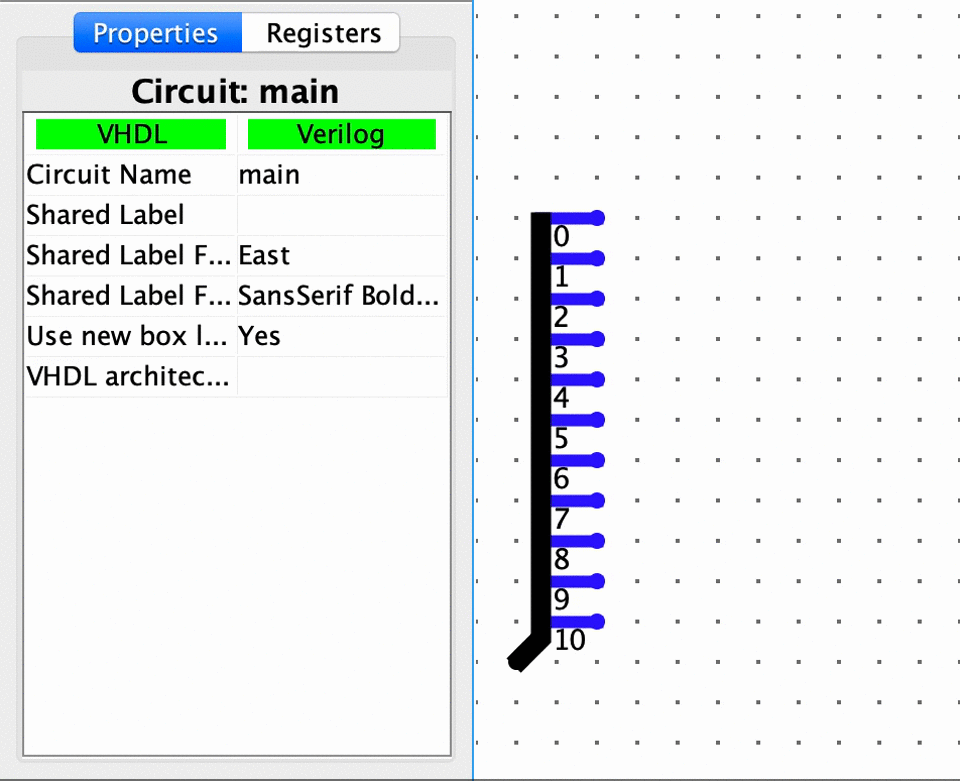960x781 pixels.
Task: Toggle Use new box layout Yes value
Action: coord(340,337)
